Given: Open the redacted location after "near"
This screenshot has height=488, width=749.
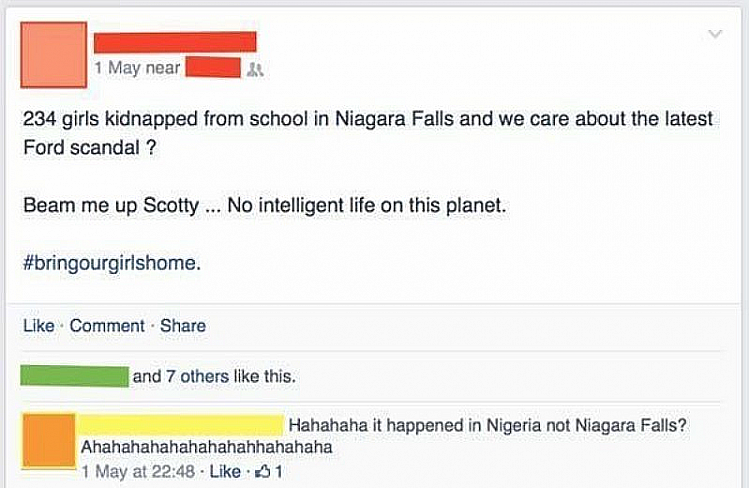Looking at the screenshot, I should point(214,68).
